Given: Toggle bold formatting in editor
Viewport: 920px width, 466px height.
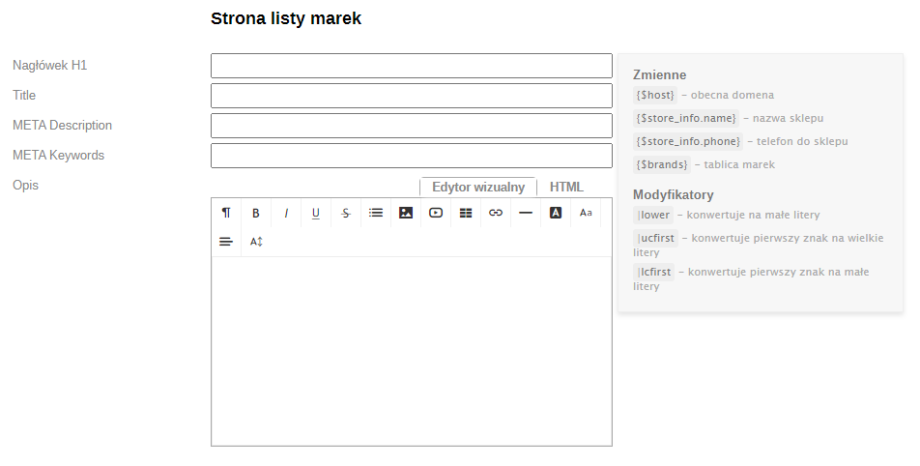Looking at the screenshot, I should (256, 213).
